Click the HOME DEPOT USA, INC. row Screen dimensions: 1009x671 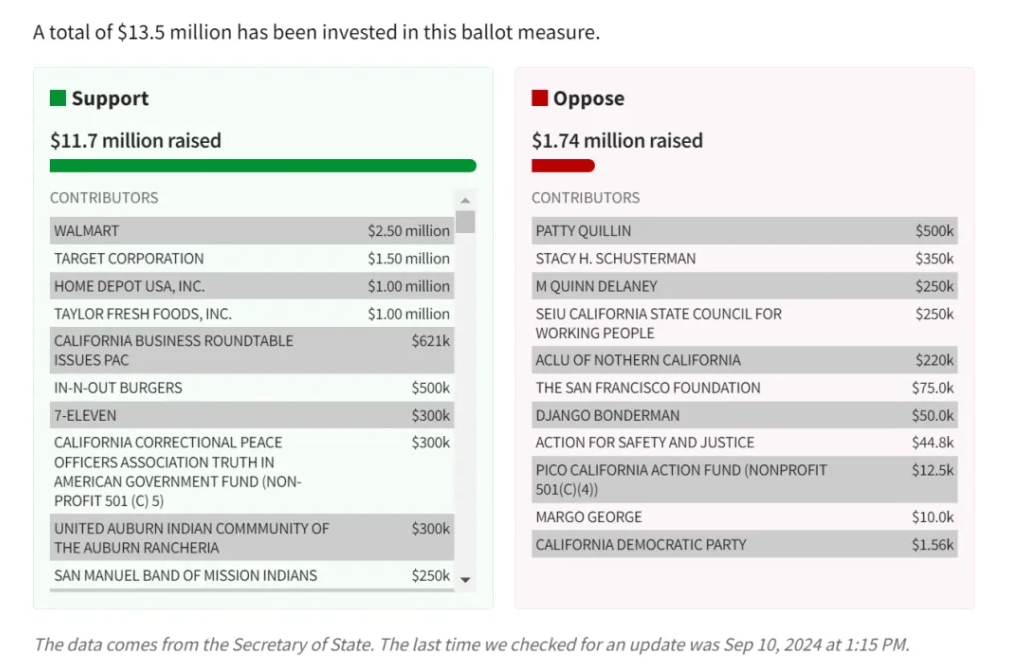(x=252, y=286)
